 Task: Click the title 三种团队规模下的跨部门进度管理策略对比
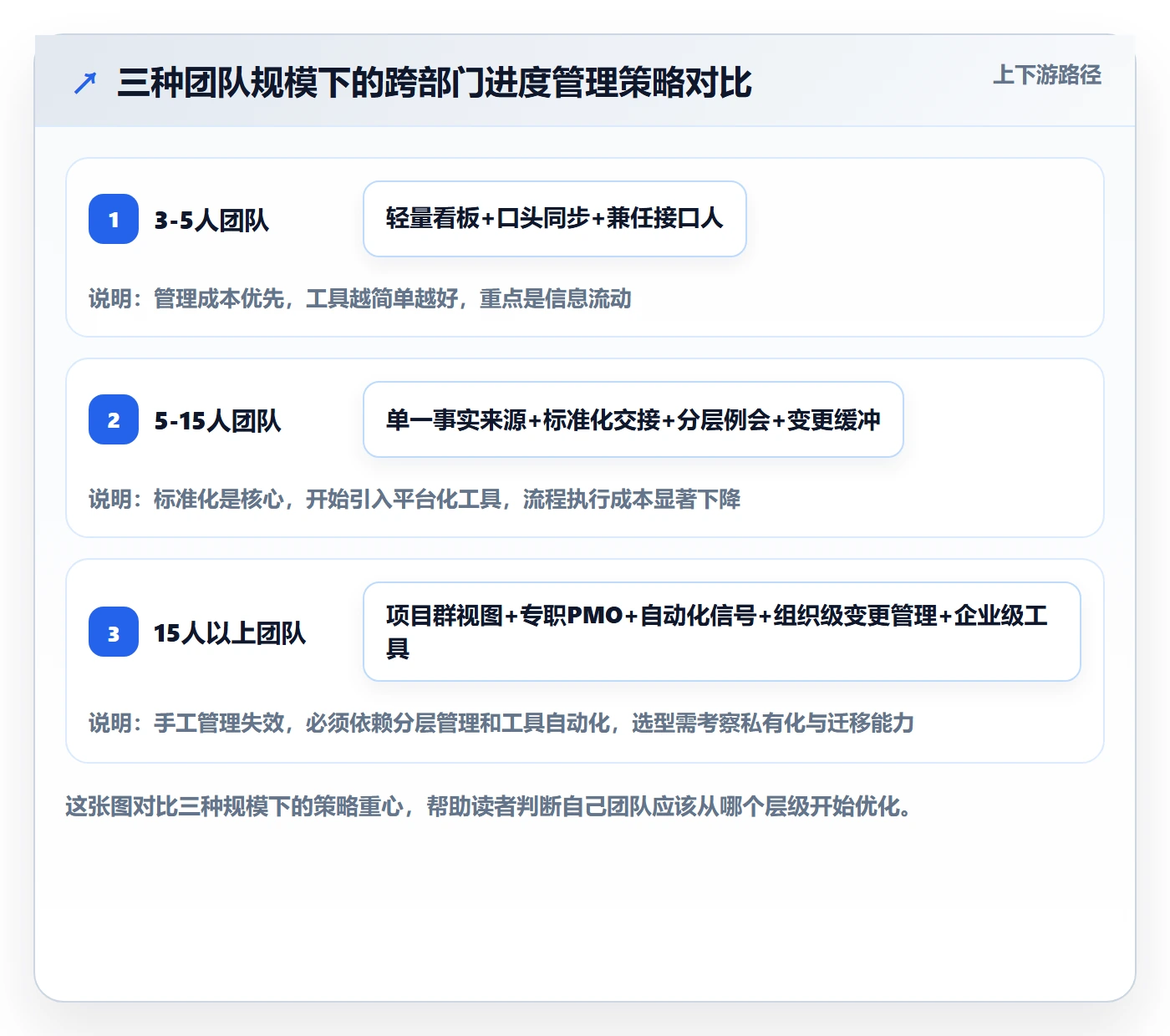[435, 83]
